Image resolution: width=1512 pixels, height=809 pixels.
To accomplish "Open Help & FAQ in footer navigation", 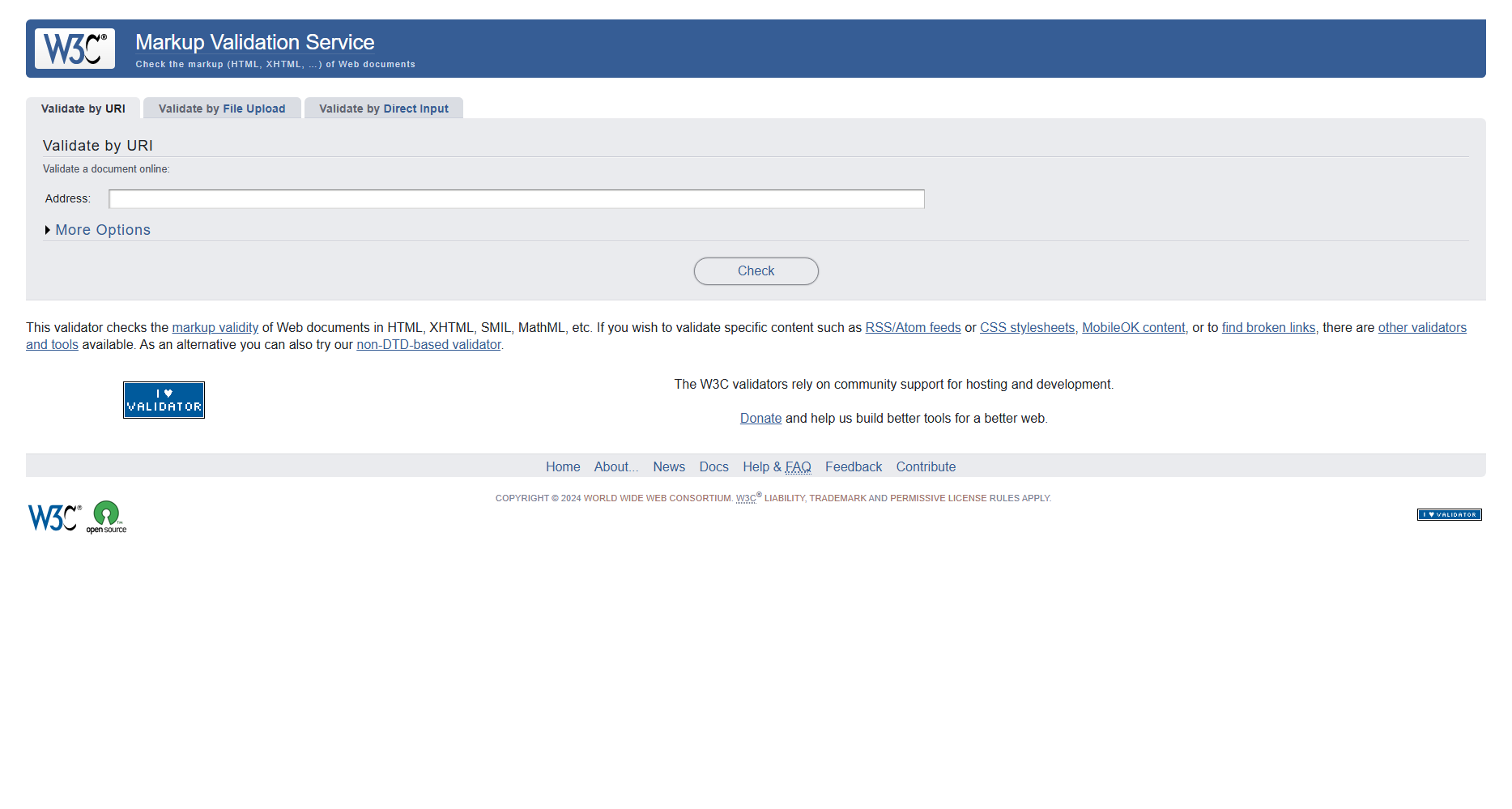I will (777, 467).
